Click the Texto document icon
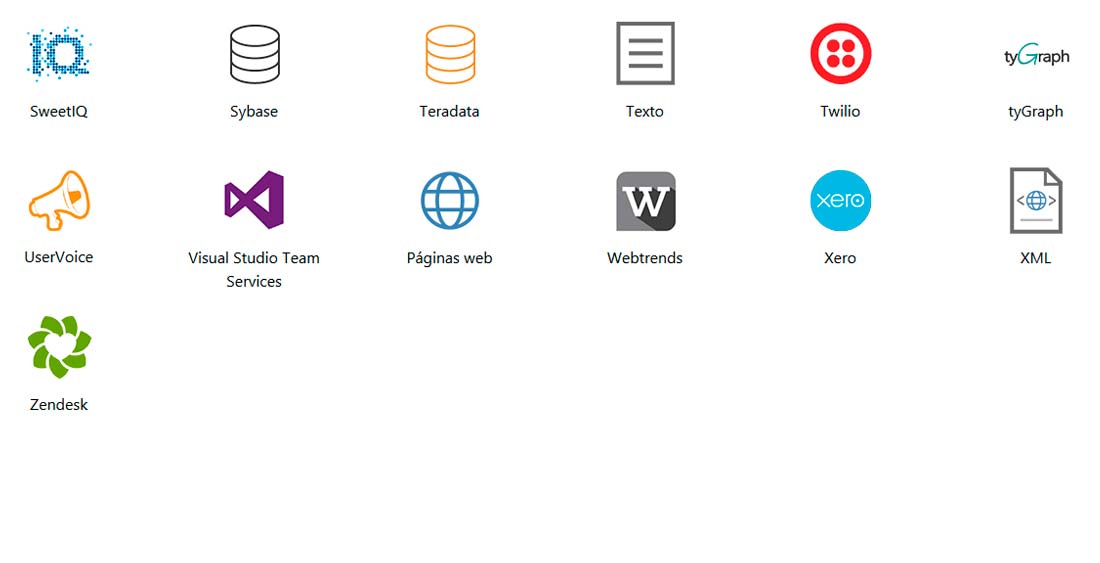Screen dimensions: 1100x563 coord(645,53)
